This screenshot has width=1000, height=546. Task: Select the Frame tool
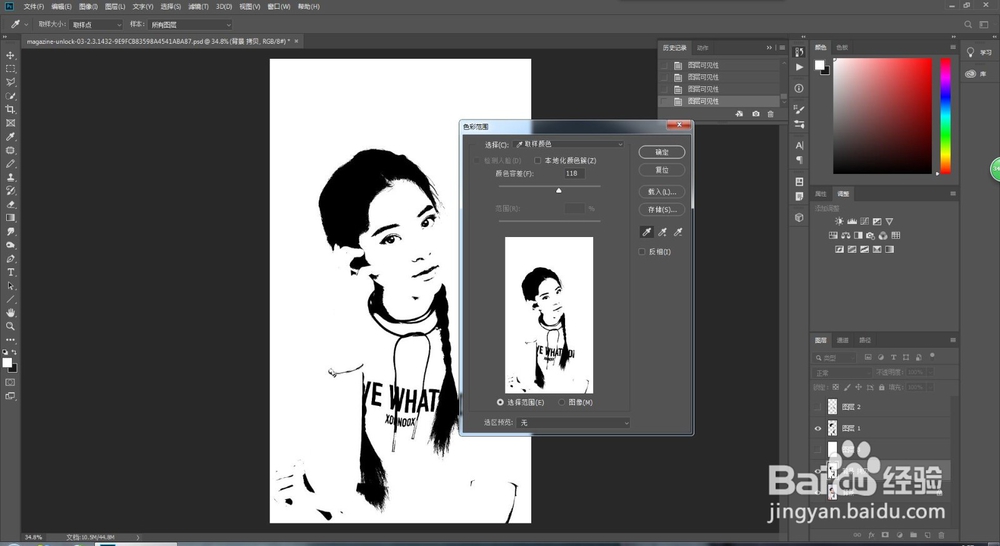tap(10, 123)
